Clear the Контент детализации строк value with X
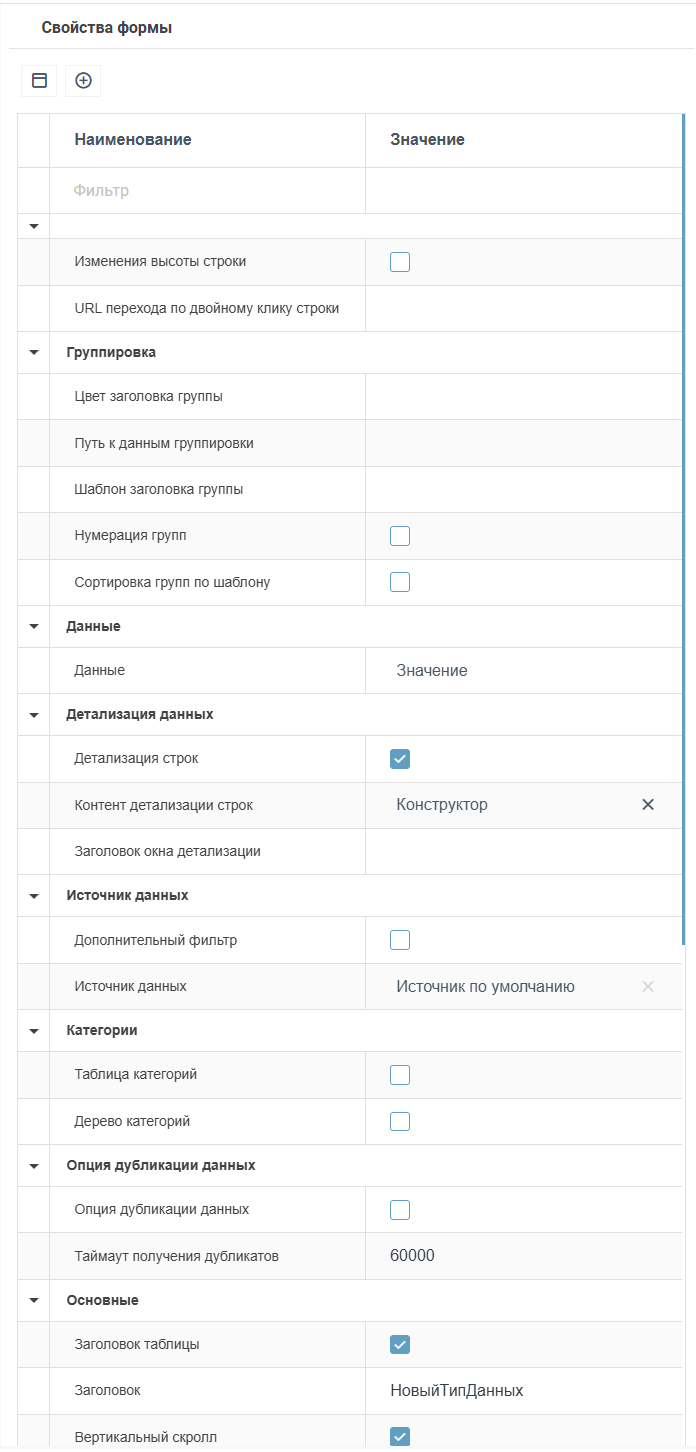Viewport: 696px width, 1452px height. [648, 805]
